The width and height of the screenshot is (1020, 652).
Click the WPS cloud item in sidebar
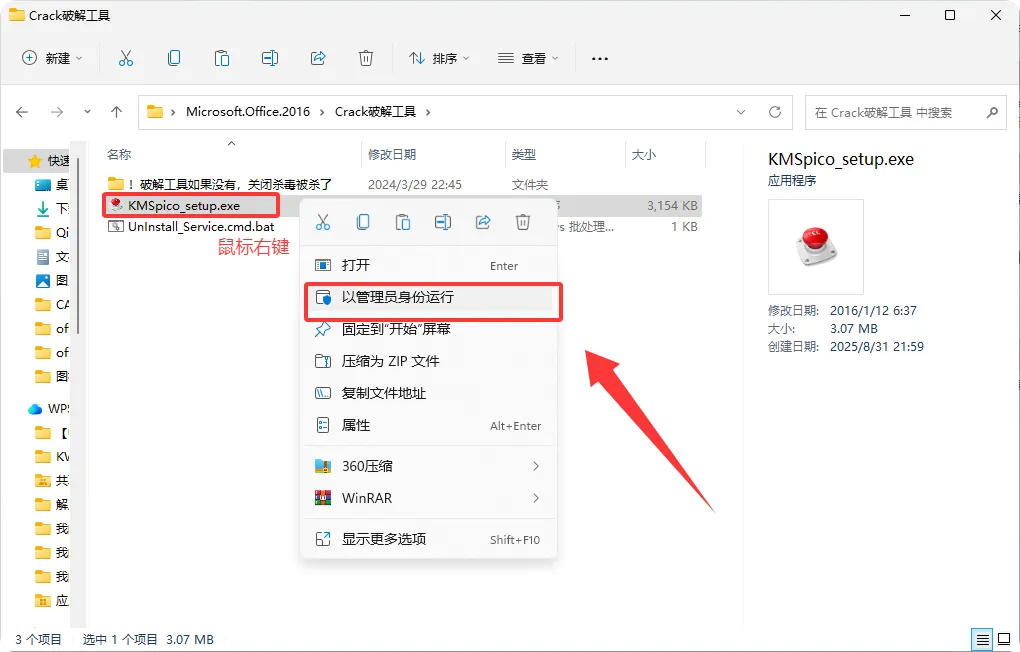48,409
